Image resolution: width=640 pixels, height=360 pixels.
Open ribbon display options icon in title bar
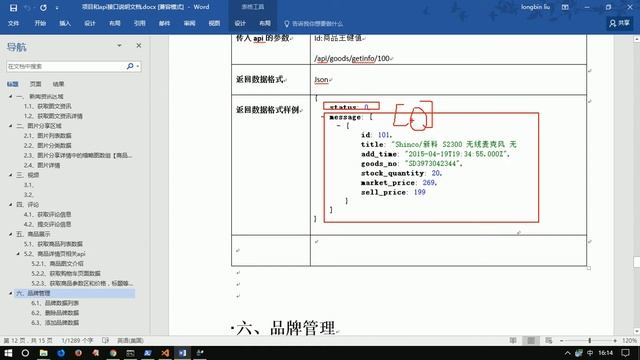coord(565,7)
